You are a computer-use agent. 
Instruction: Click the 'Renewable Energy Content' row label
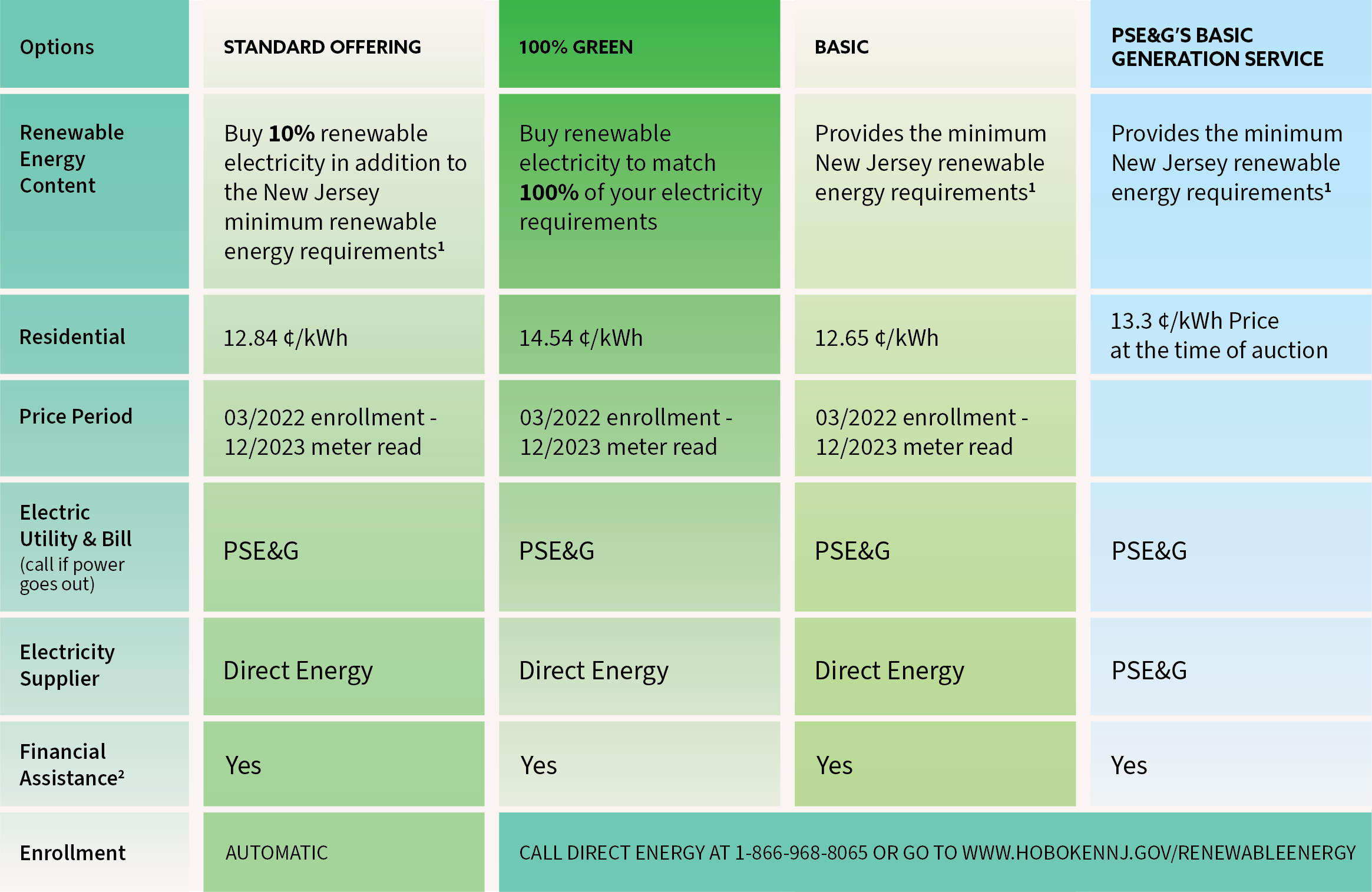click(x=94, y=191)
